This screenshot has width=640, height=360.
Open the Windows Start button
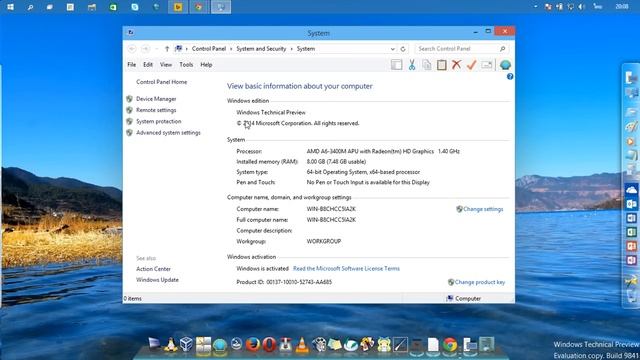[11, 7]
